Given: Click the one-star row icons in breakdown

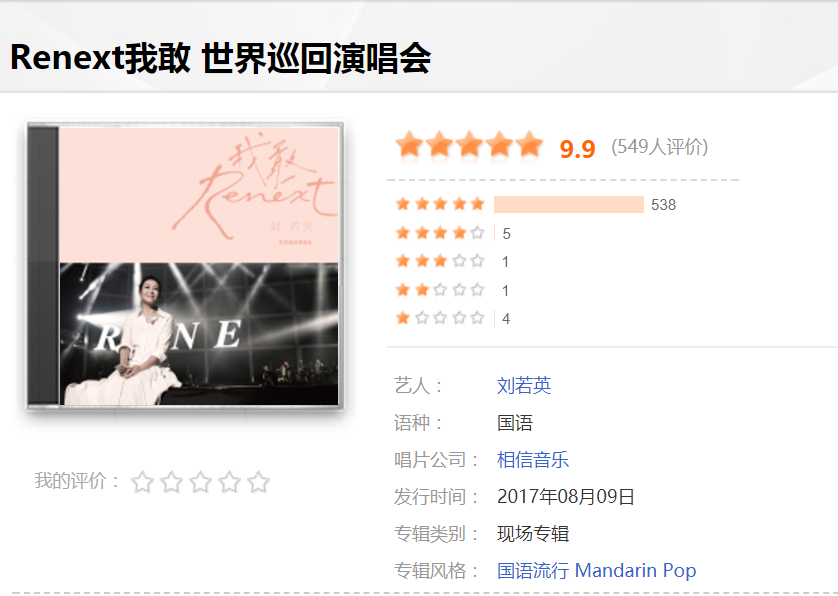Looking at the screenshot, I should [440, 319].
